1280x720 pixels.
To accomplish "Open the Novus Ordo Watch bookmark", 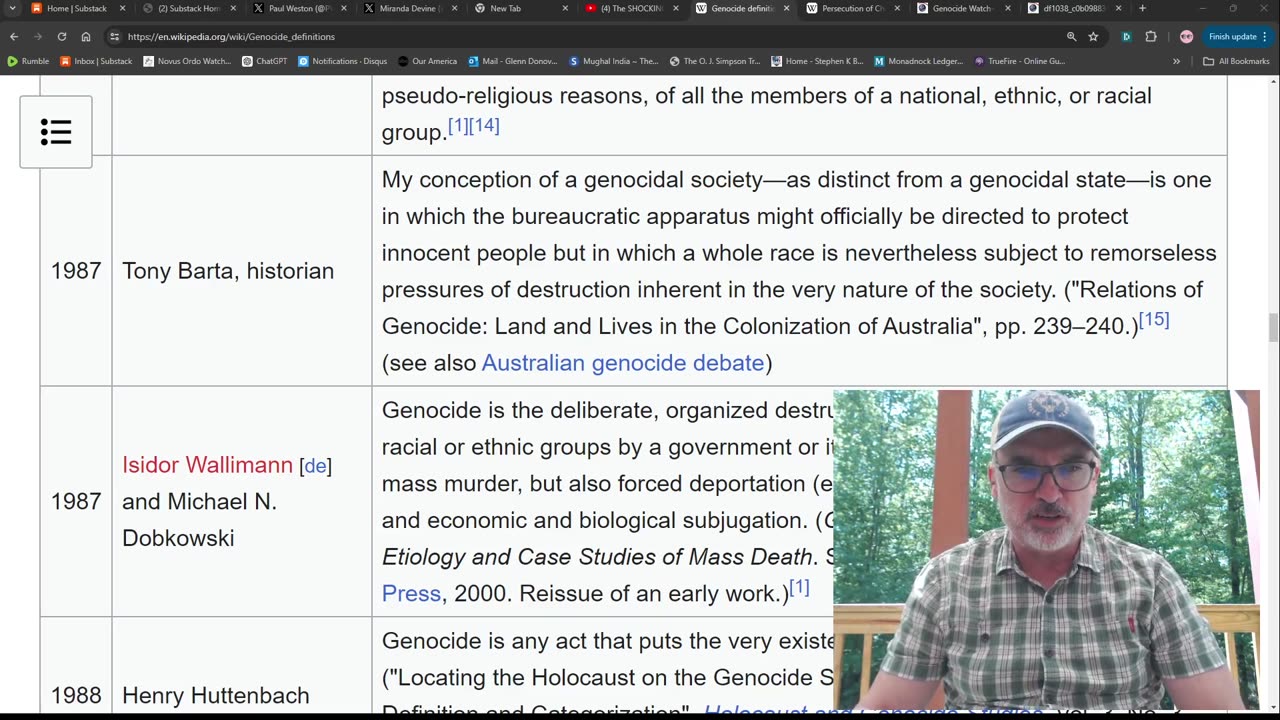I will click(x=187, y=61).
